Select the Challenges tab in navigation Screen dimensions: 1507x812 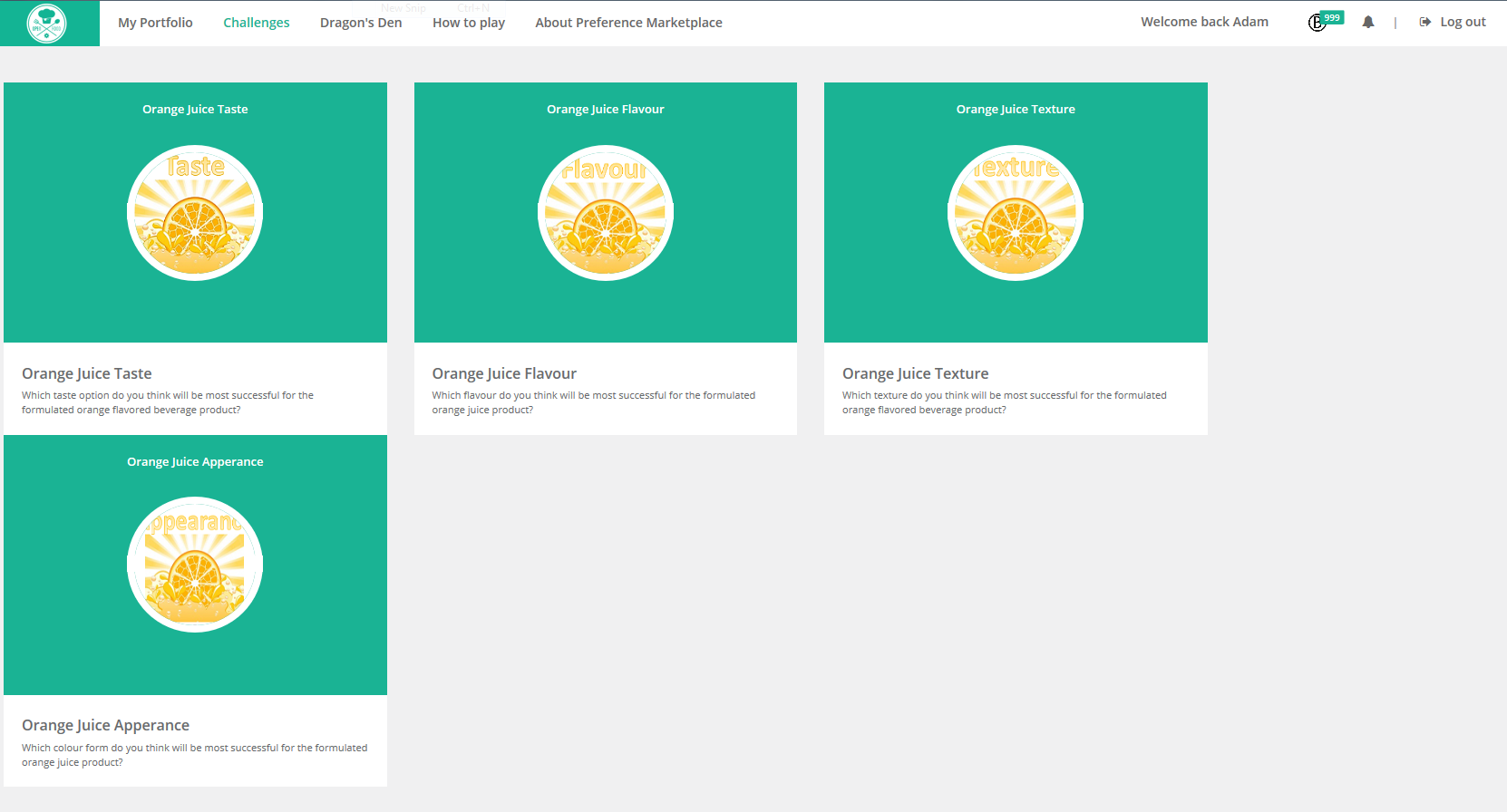click(257, 23)
